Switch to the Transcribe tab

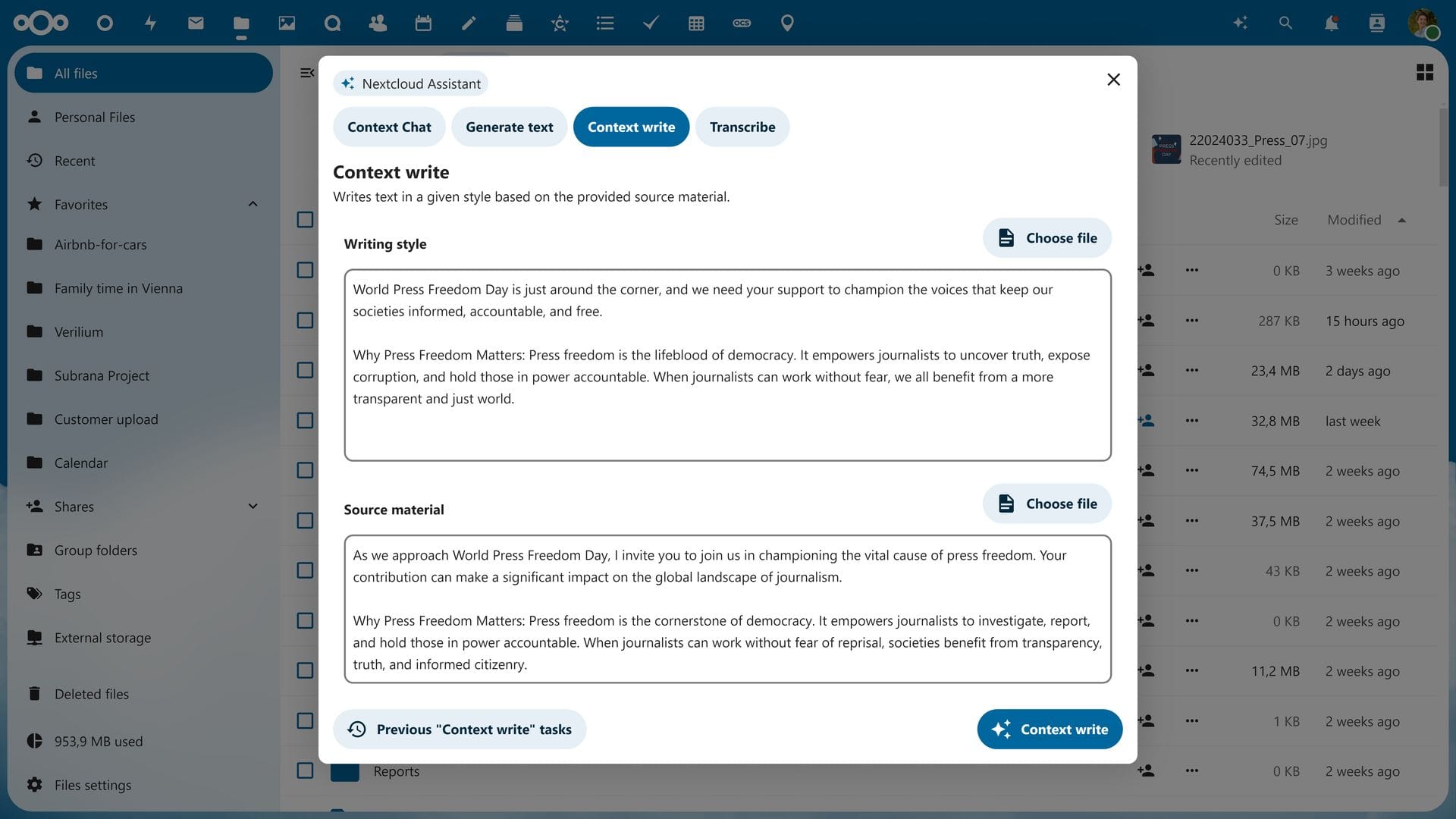pyautogui.click(x=742, y=127)
